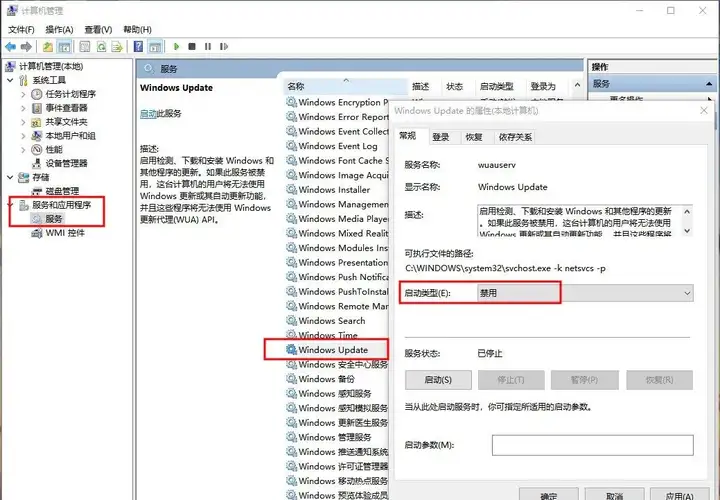The height and width of the screenshot is (500, 720).
Task: Collapse the 系统工具 tree node
Action: pyautogui.click(x=10, y=80)
